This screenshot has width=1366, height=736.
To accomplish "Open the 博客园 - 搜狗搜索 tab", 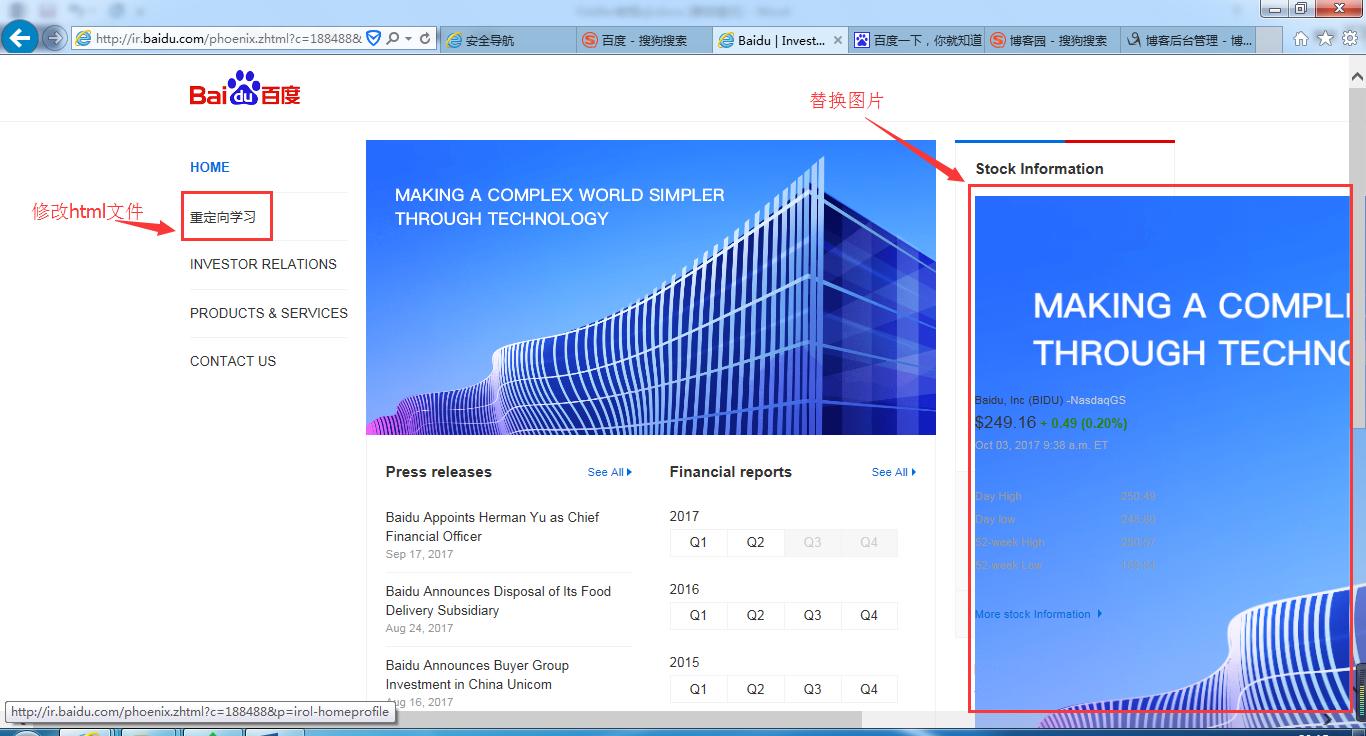I will 1052,41.
